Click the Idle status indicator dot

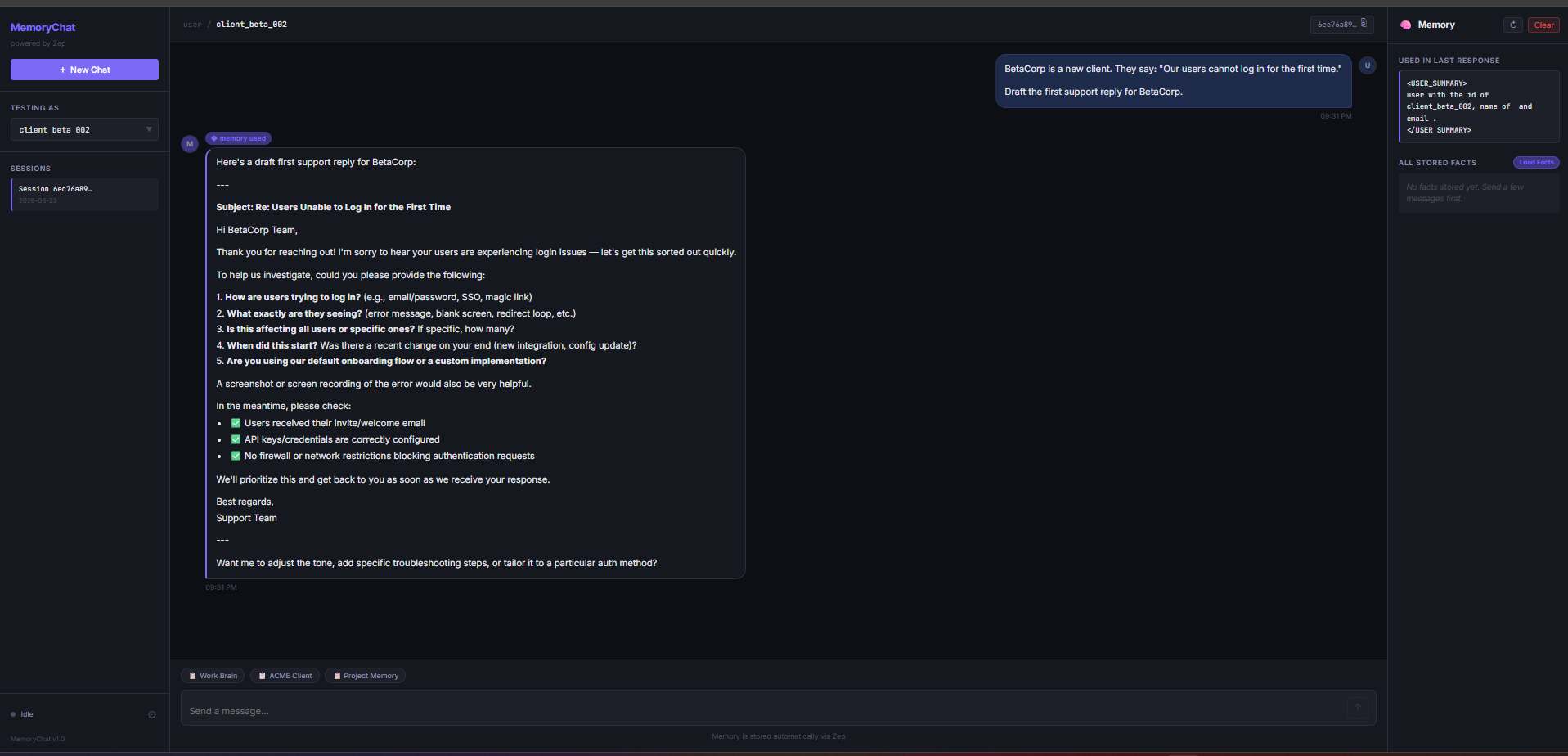point(13,714)
